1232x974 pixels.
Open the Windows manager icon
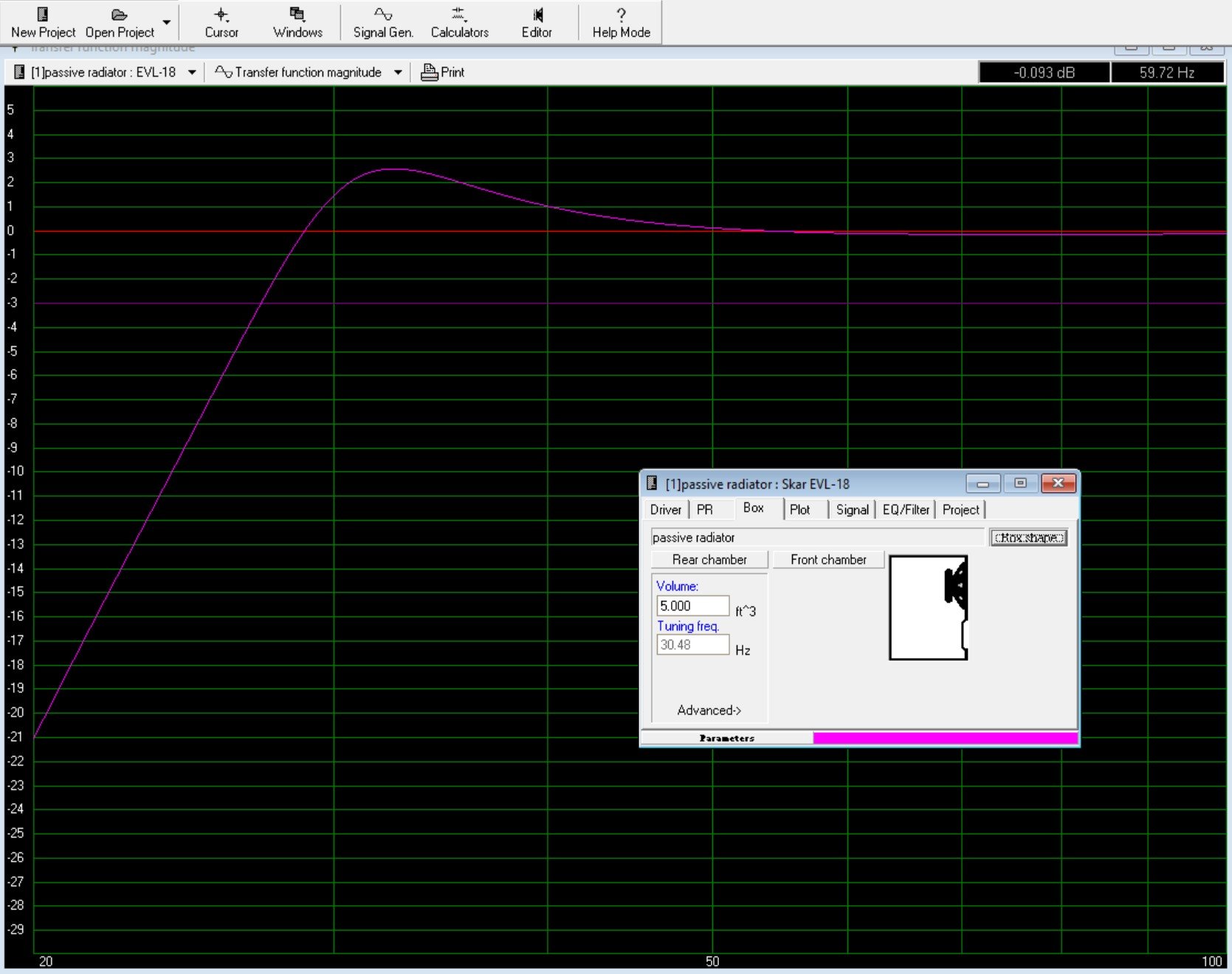pyautogui.click(x=297, y=22)
